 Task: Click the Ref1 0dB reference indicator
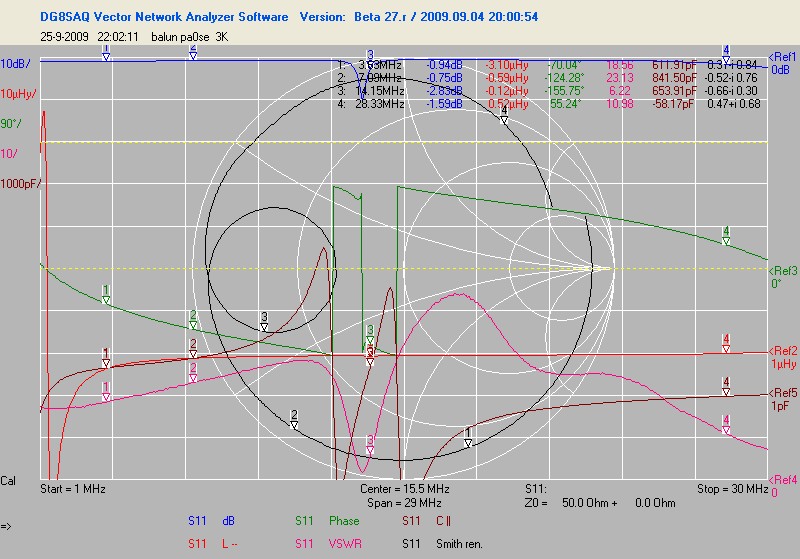[782, 63]
